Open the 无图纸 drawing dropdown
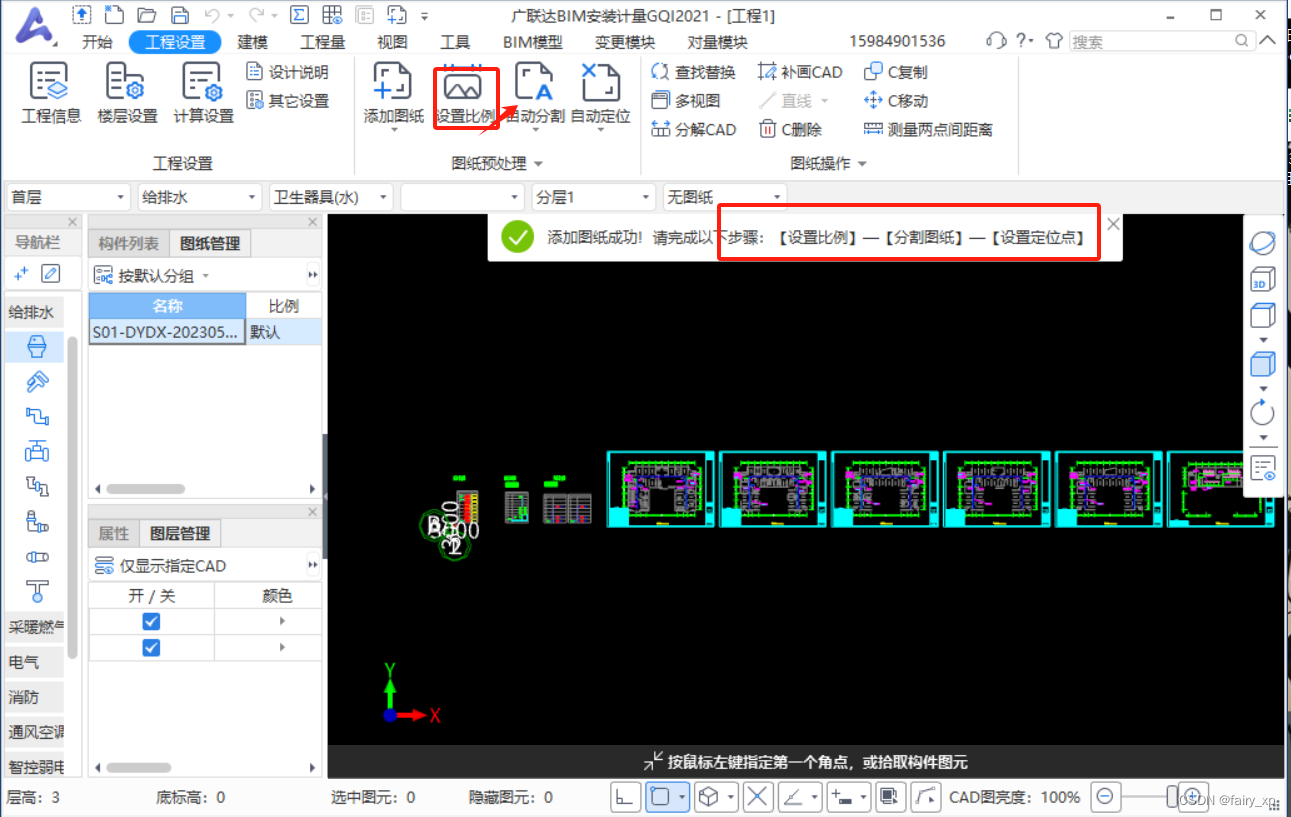1291x817 pixels. click(725, 197)
